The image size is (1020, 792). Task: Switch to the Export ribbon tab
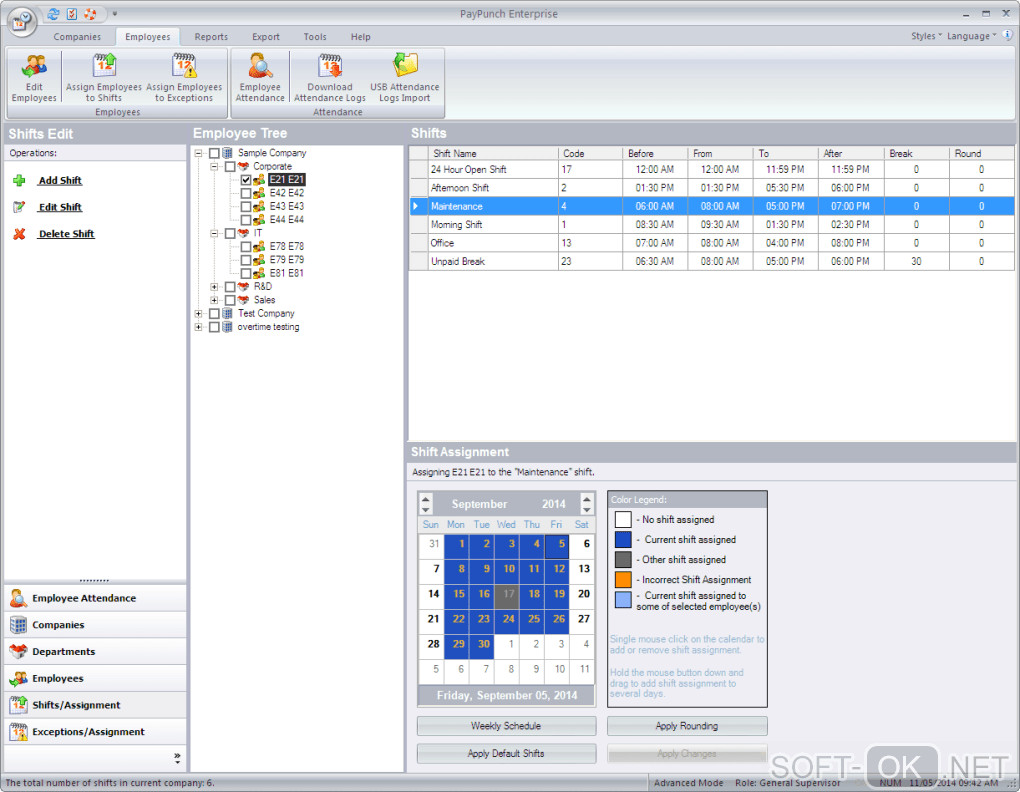266,37
